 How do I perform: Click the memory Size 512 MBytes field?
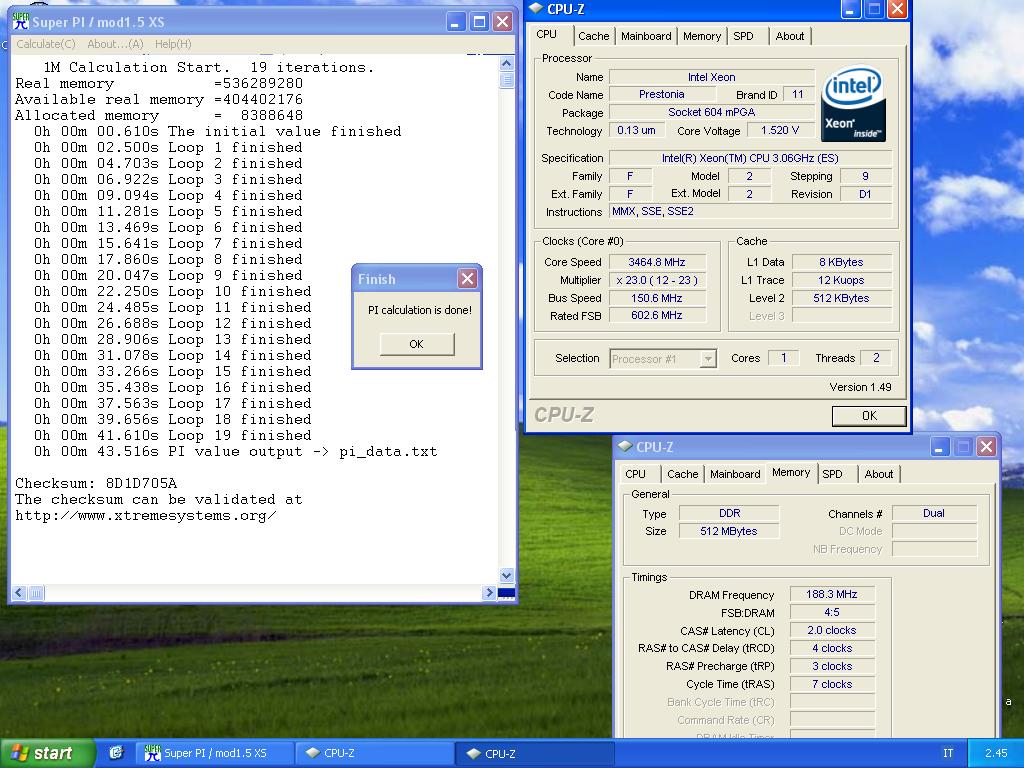point(729,531)
